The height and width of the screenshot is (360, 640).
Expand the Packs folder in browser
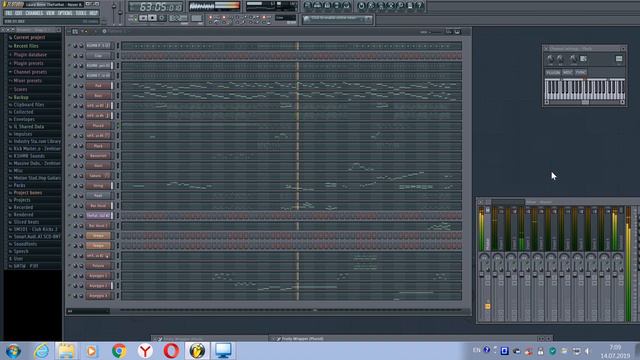pos(19,185)
